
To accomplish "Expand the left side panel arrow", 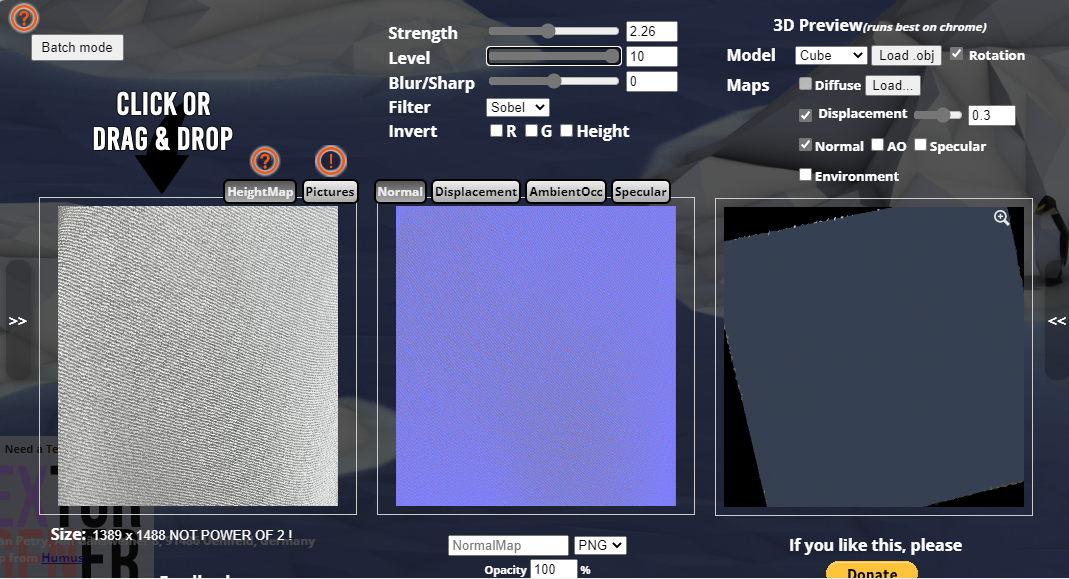I will 16,320.
